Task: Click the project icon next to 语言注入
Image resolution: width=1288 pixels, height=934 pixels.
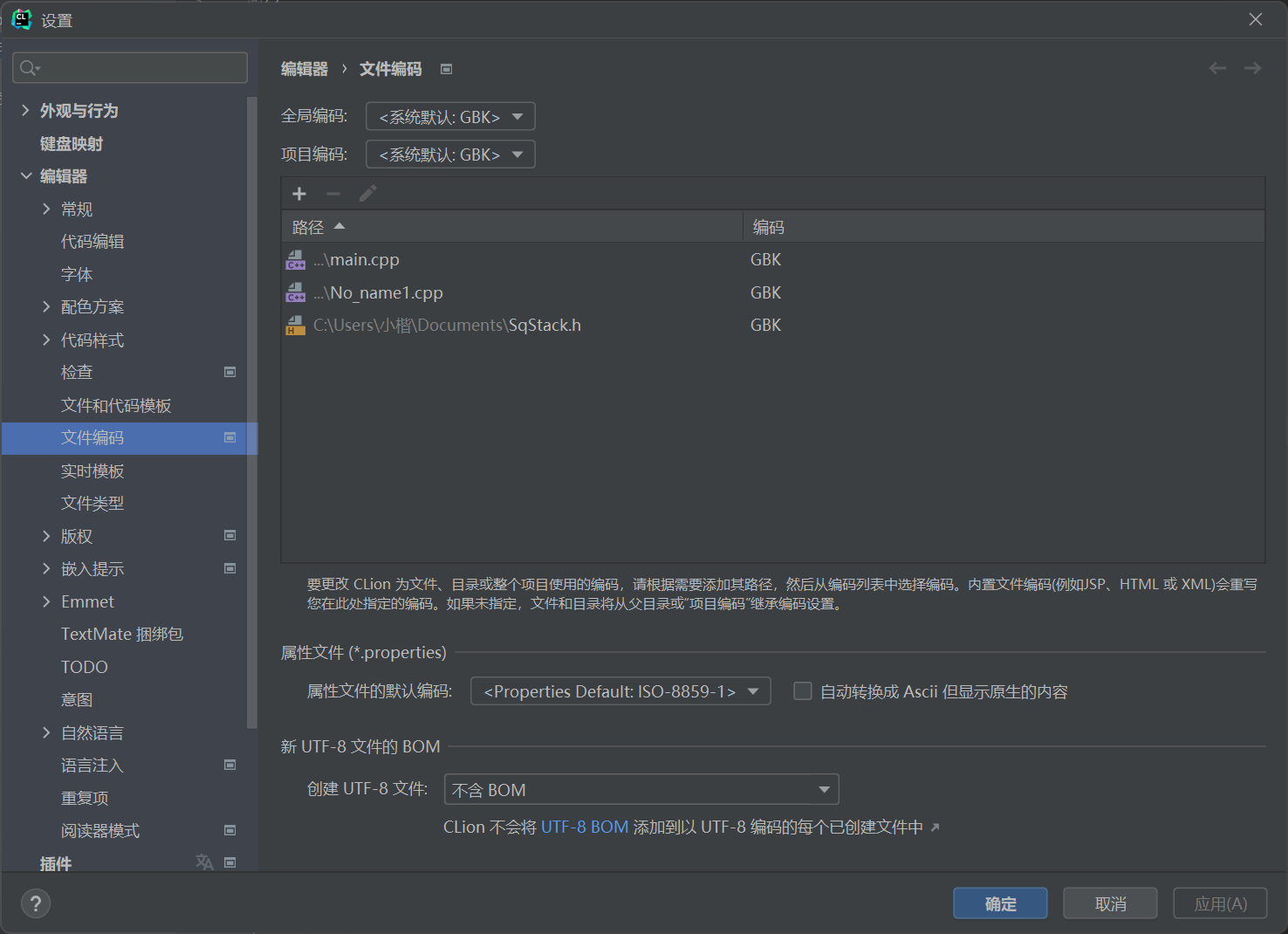Action: [x=230, y=765]
